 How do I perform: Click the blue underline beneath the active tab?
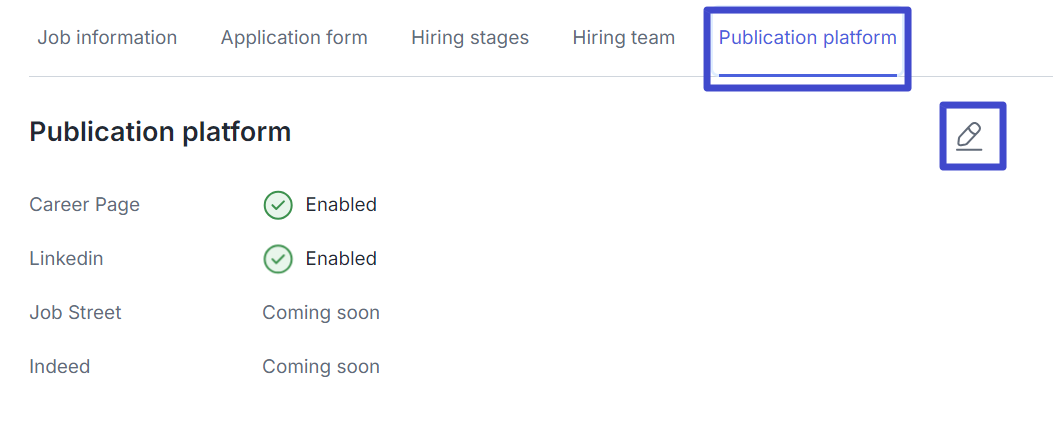point(808,75)
